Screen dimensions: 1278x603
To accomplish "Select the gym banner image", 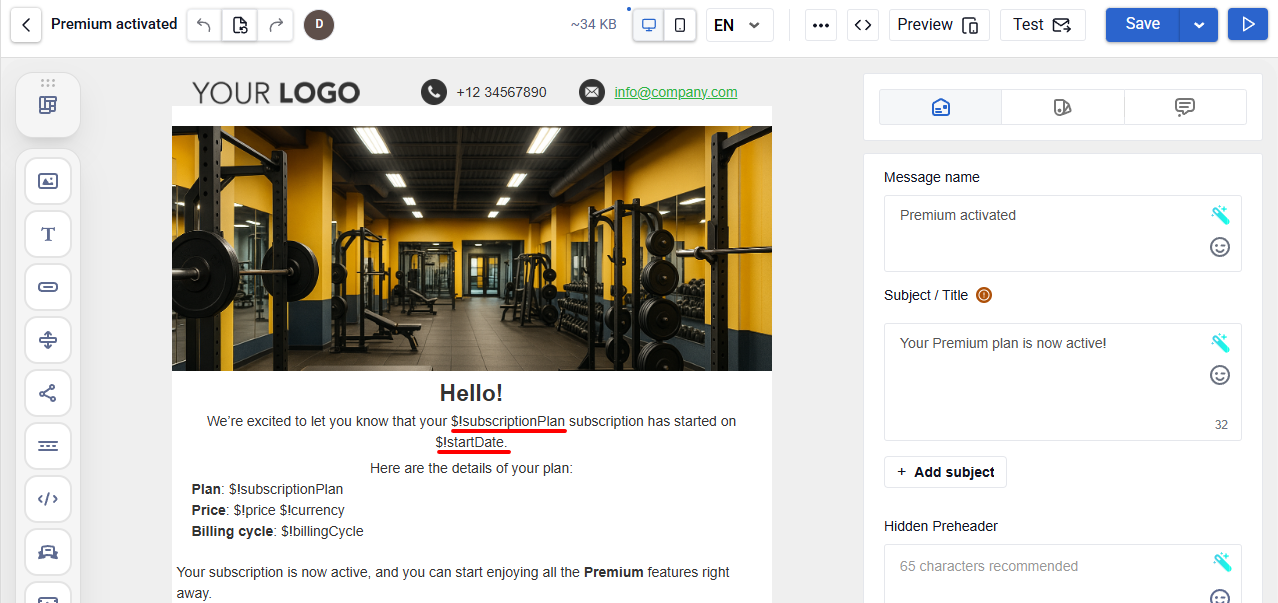I will [472, 248].
